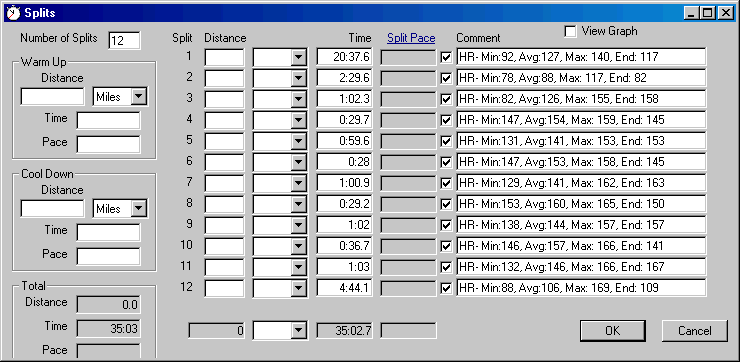Open the unit dropdown for split 11
The width and height of the screenshot is (740, 362).
coord(298,267)
